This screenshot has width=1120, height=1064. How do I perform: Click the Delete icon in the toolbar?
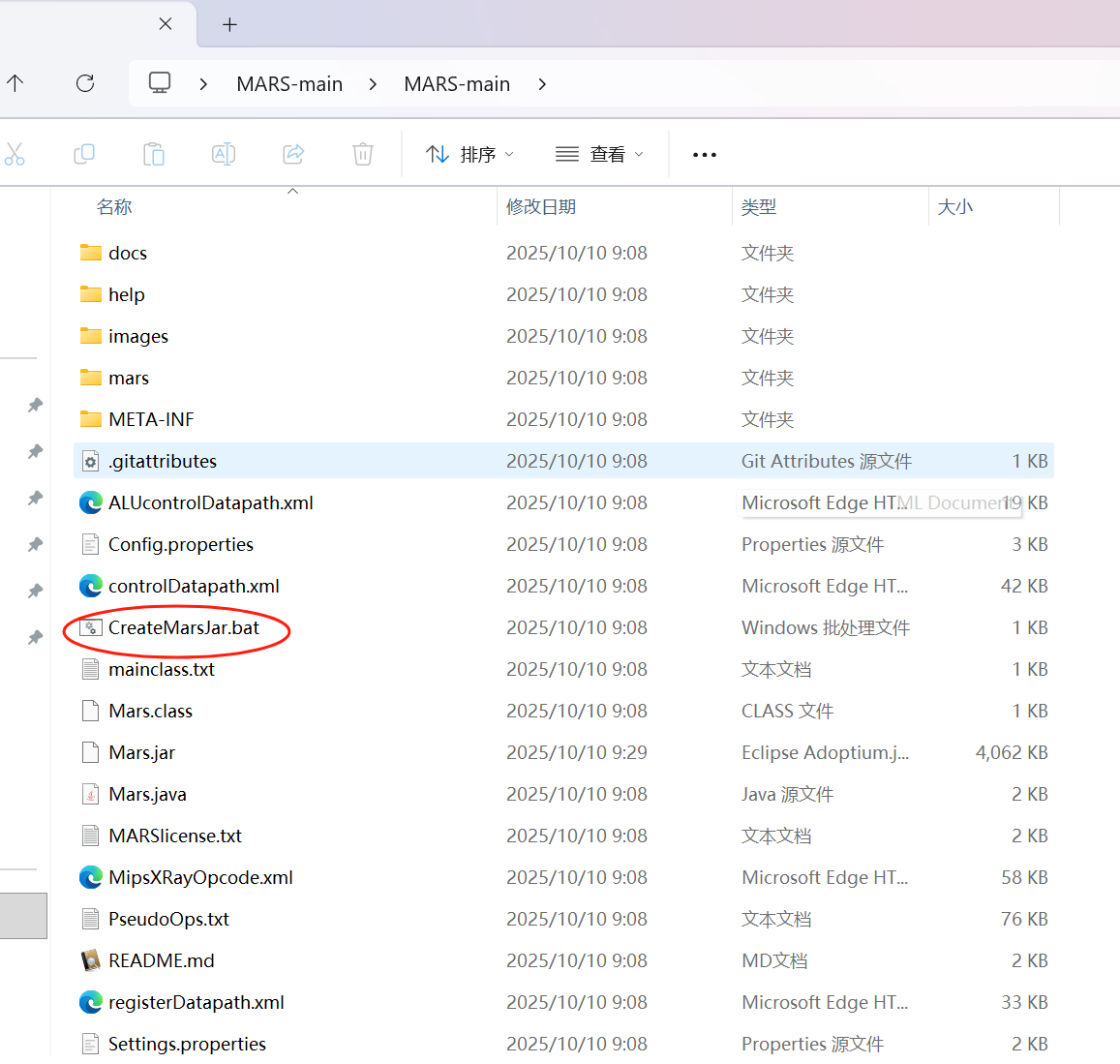click(362, 154)
